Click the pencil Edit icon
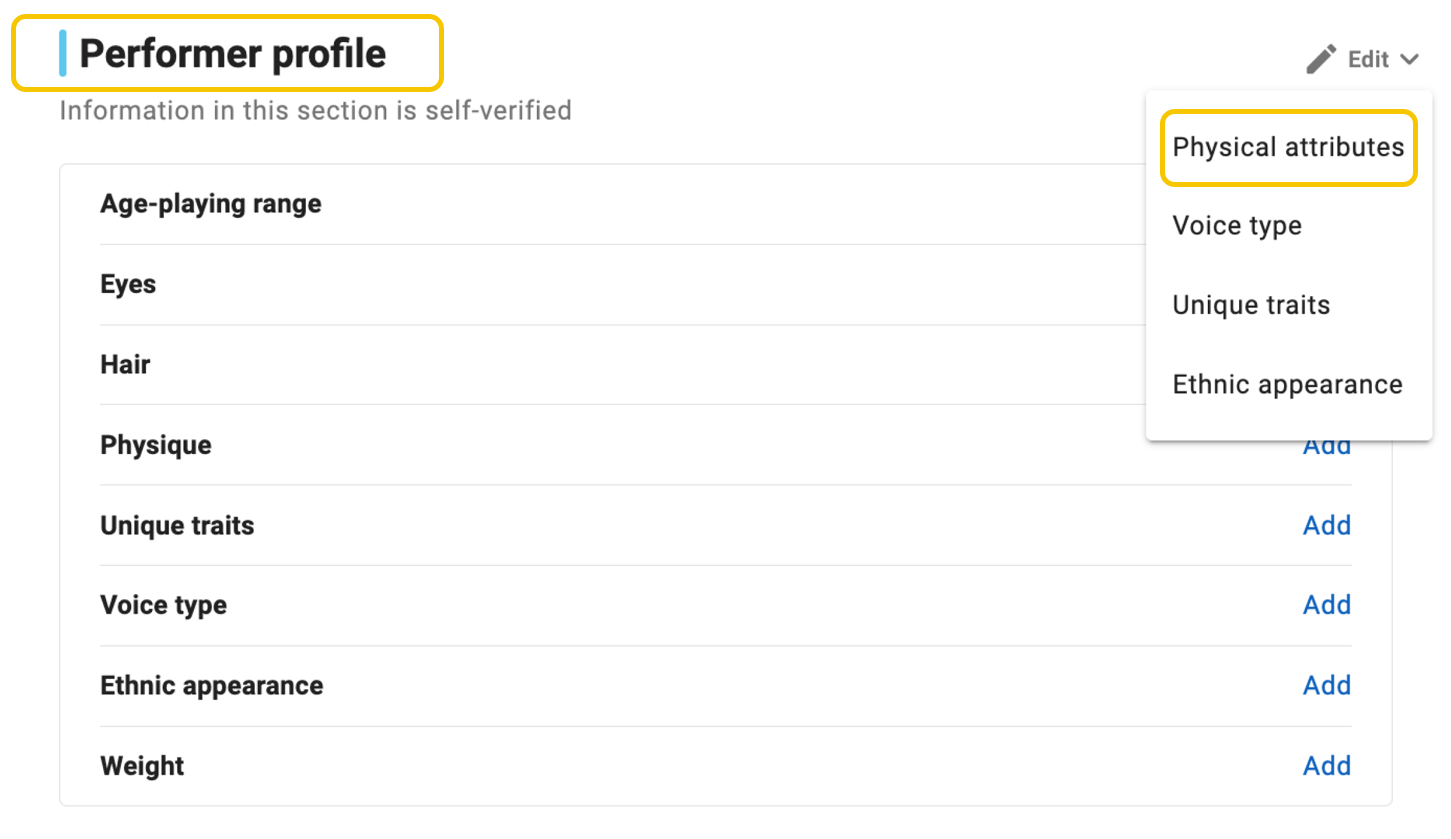This screenshot has height=839, width=1451. tap(1321, 59)
